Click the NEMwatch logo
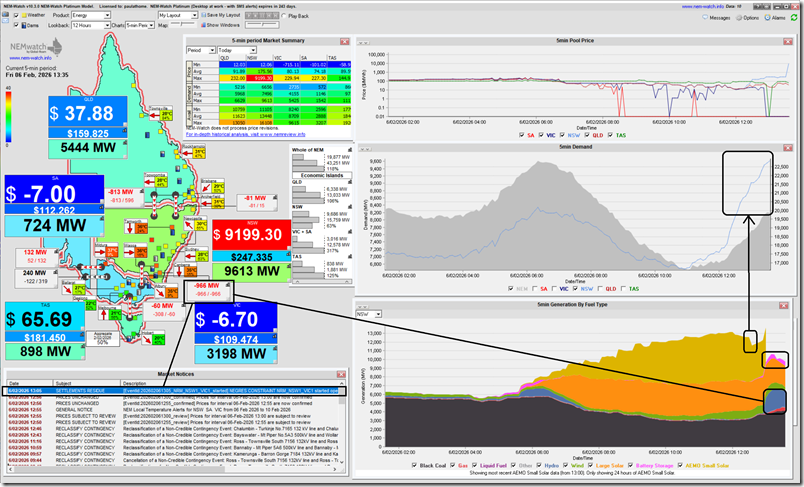Viewport: 804px width, 487px height. (x=36, y=49)
